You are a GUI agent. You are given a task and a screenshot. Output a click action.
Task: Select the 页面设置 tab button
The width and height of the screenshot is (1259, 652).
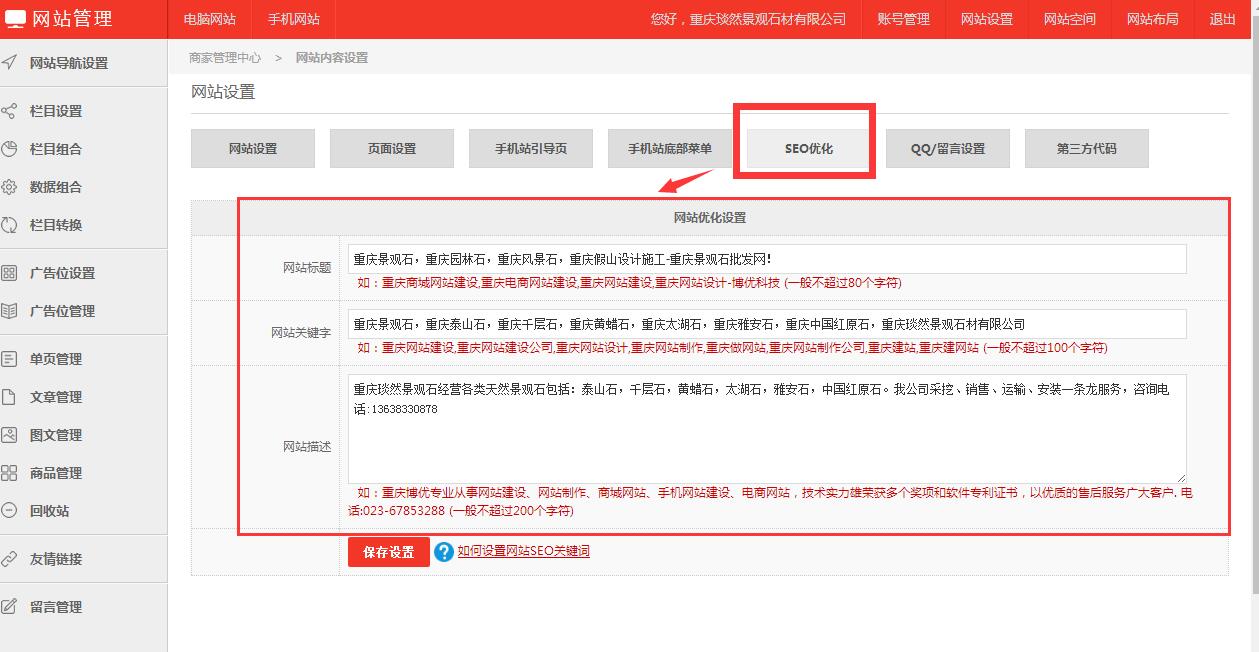point(392,148)
